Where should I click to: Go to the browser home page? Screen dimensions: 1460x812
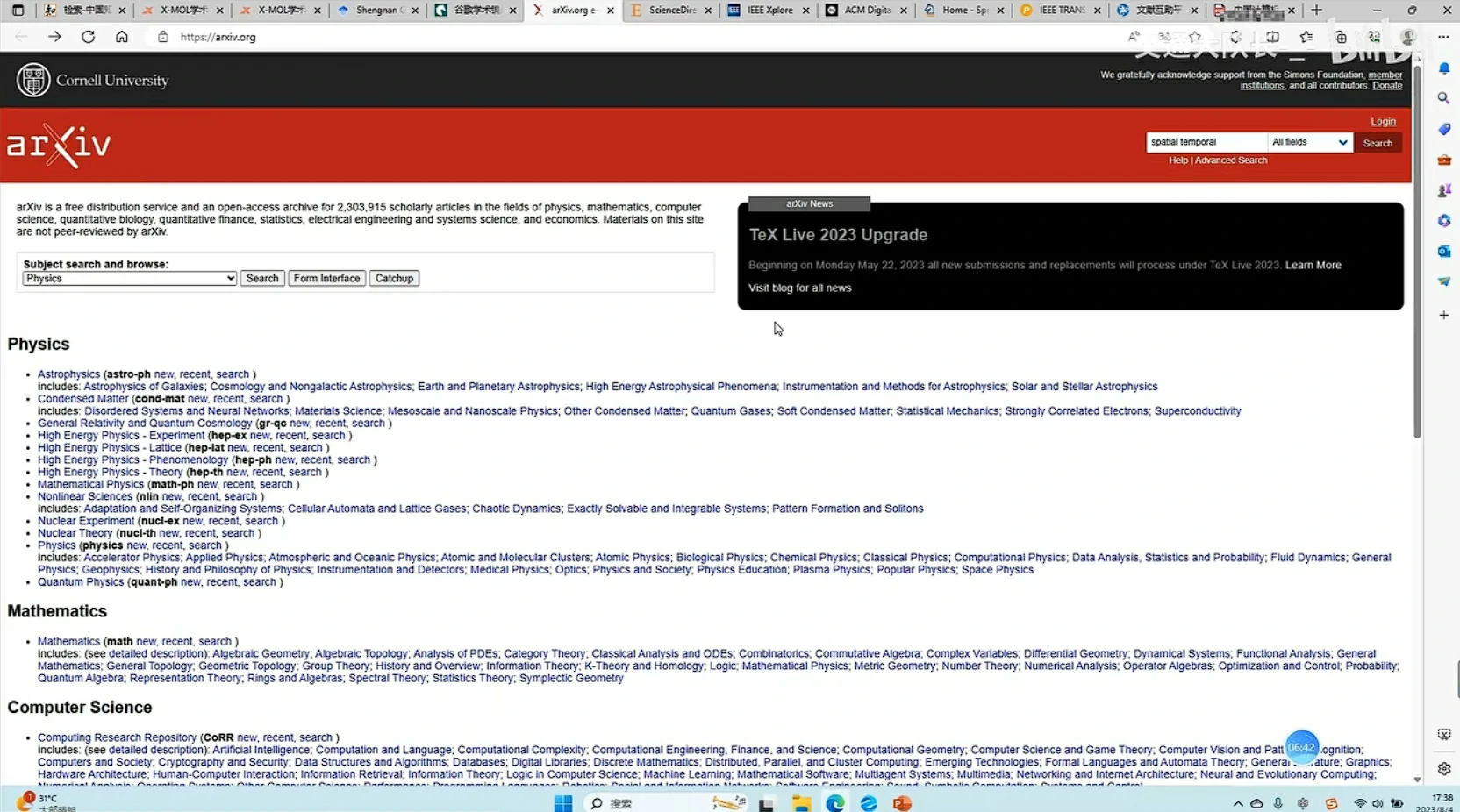point(122,37)
